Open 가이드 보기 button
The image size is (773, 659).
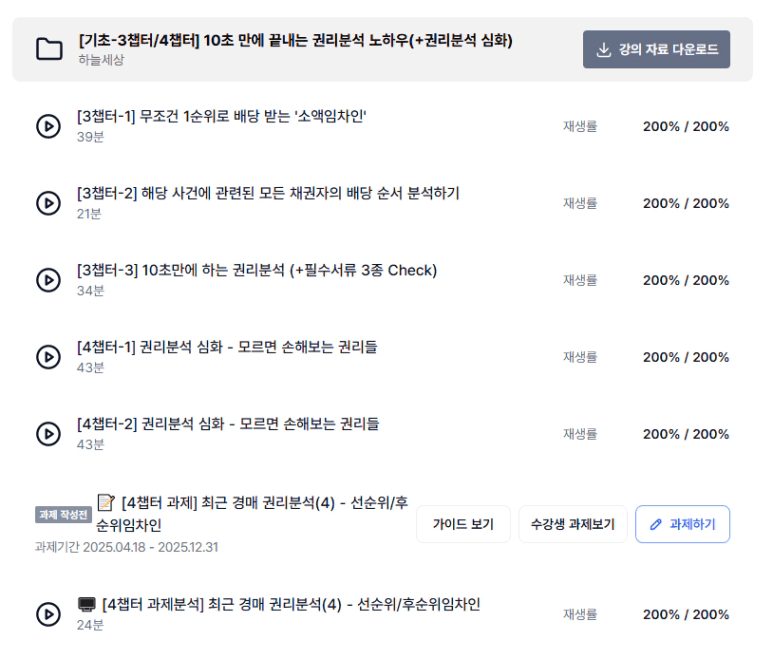[x=463, y=524]
